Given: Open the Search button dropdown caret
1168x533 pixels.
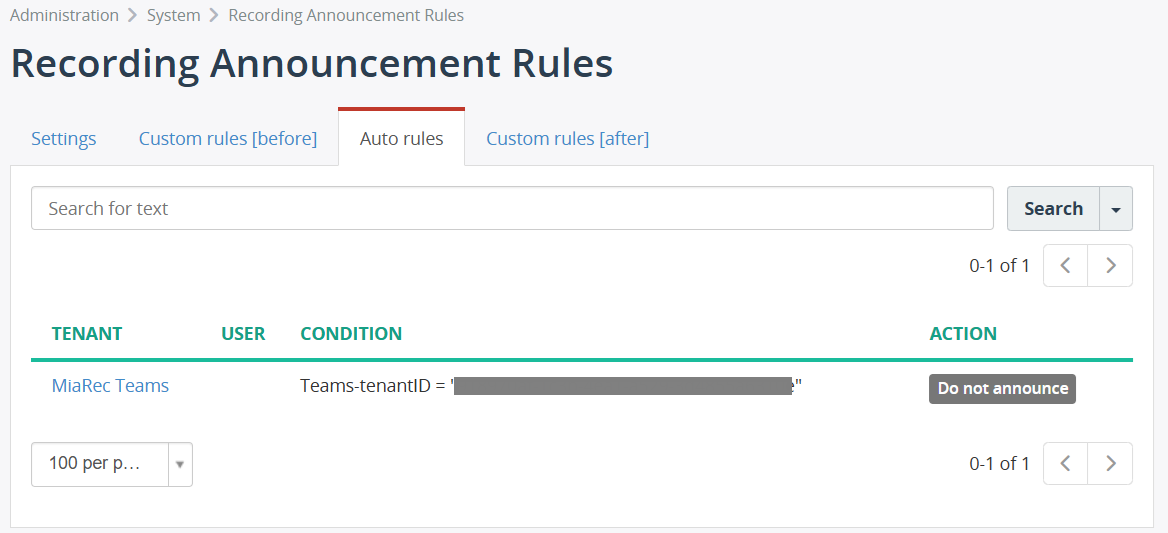Looking at the screenshot, I should (1116, 209).
